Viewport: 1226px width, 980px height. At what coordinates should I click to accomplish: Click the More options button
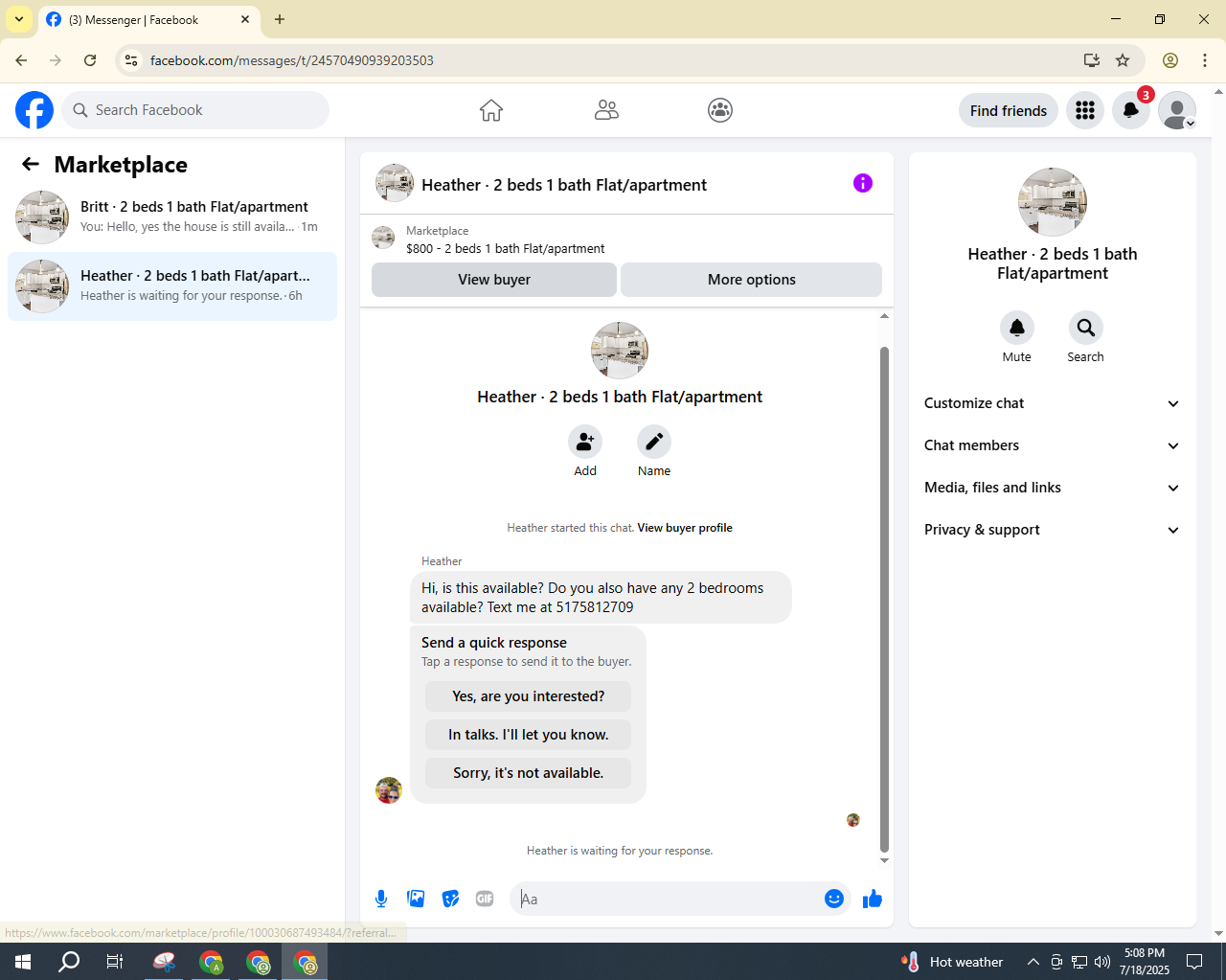pyautogui.click(x=752, y=280)
